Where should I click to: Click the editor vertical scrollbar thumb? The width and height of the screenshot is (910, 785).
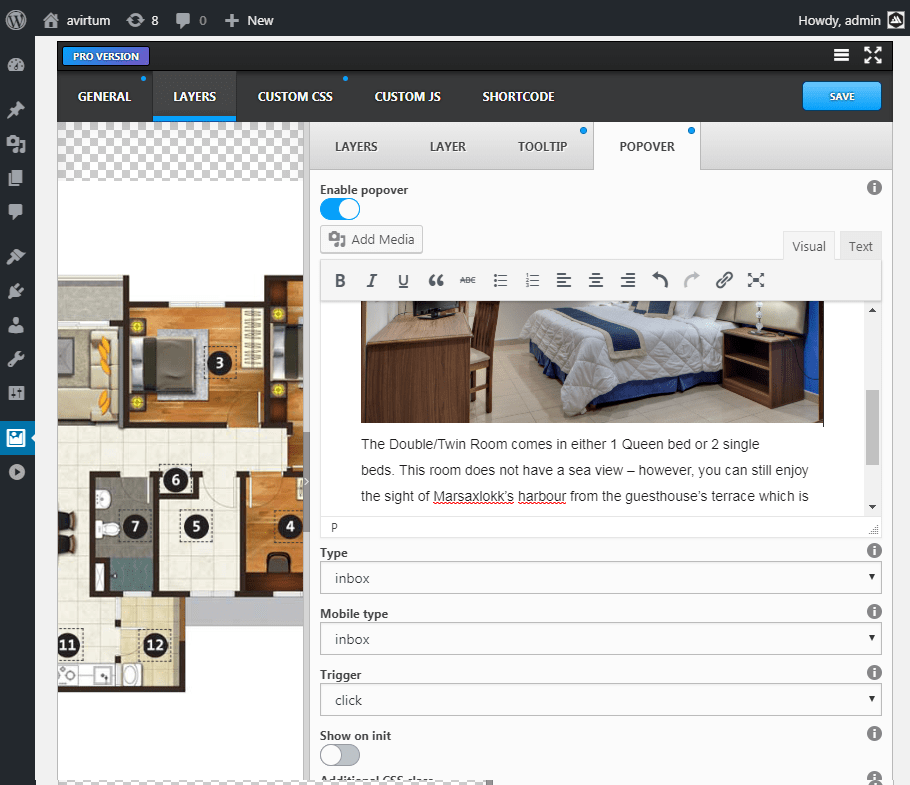872,427
